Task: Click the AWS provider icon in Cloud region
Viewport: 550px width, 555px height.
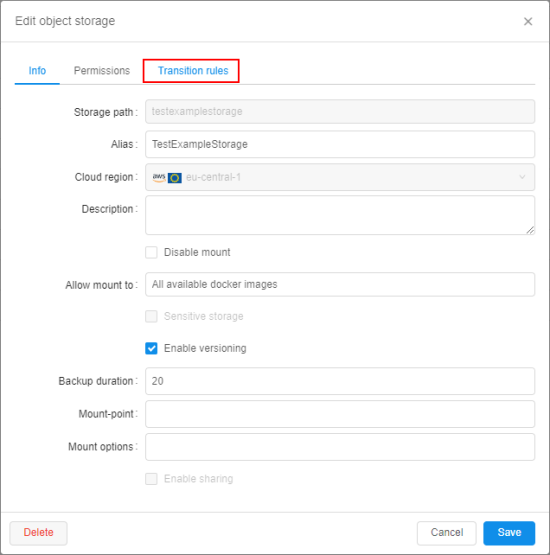Action: (x=159, y=177)
